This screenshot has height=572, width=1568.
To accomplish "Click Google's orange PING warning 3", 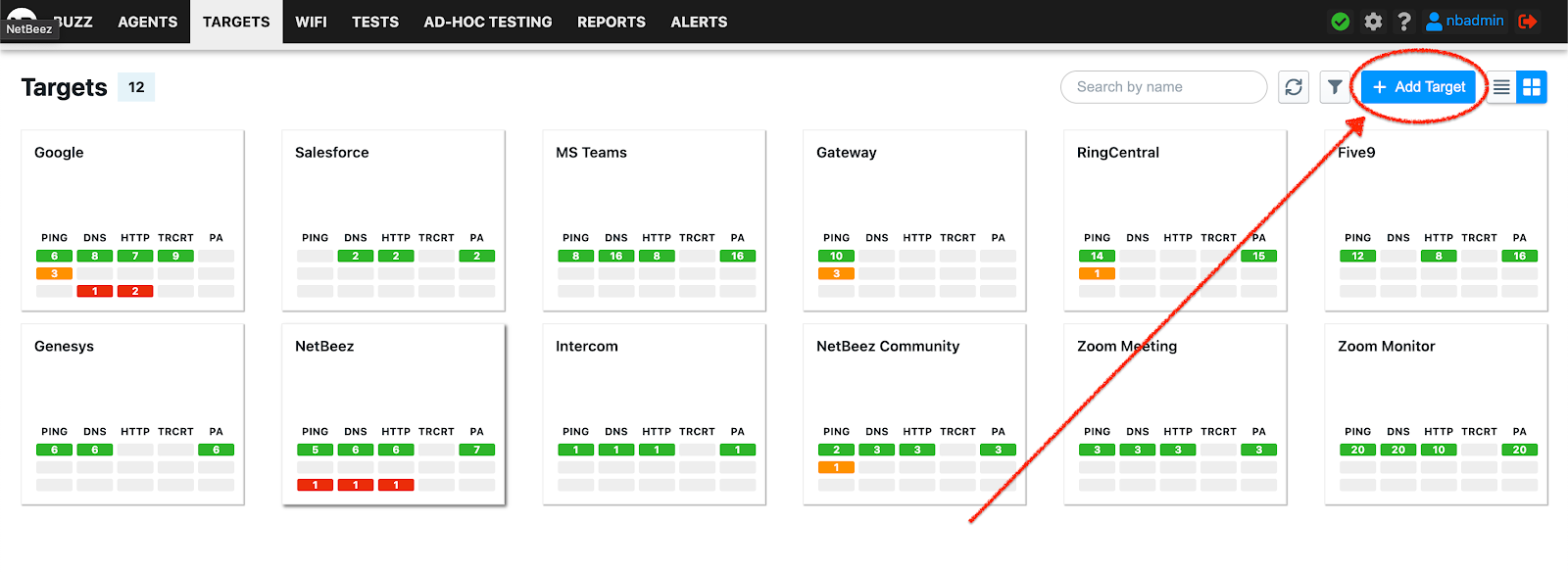I will pos(55,273).
